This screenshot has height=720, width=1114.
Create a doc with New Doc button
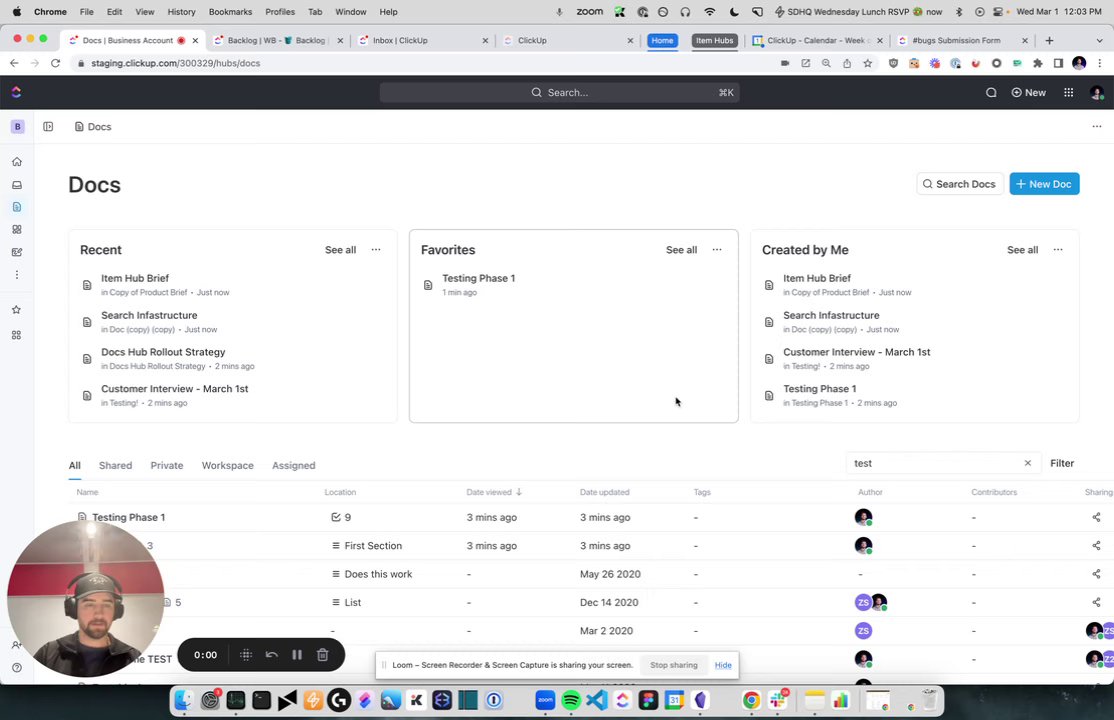[x=1044, y=184]
